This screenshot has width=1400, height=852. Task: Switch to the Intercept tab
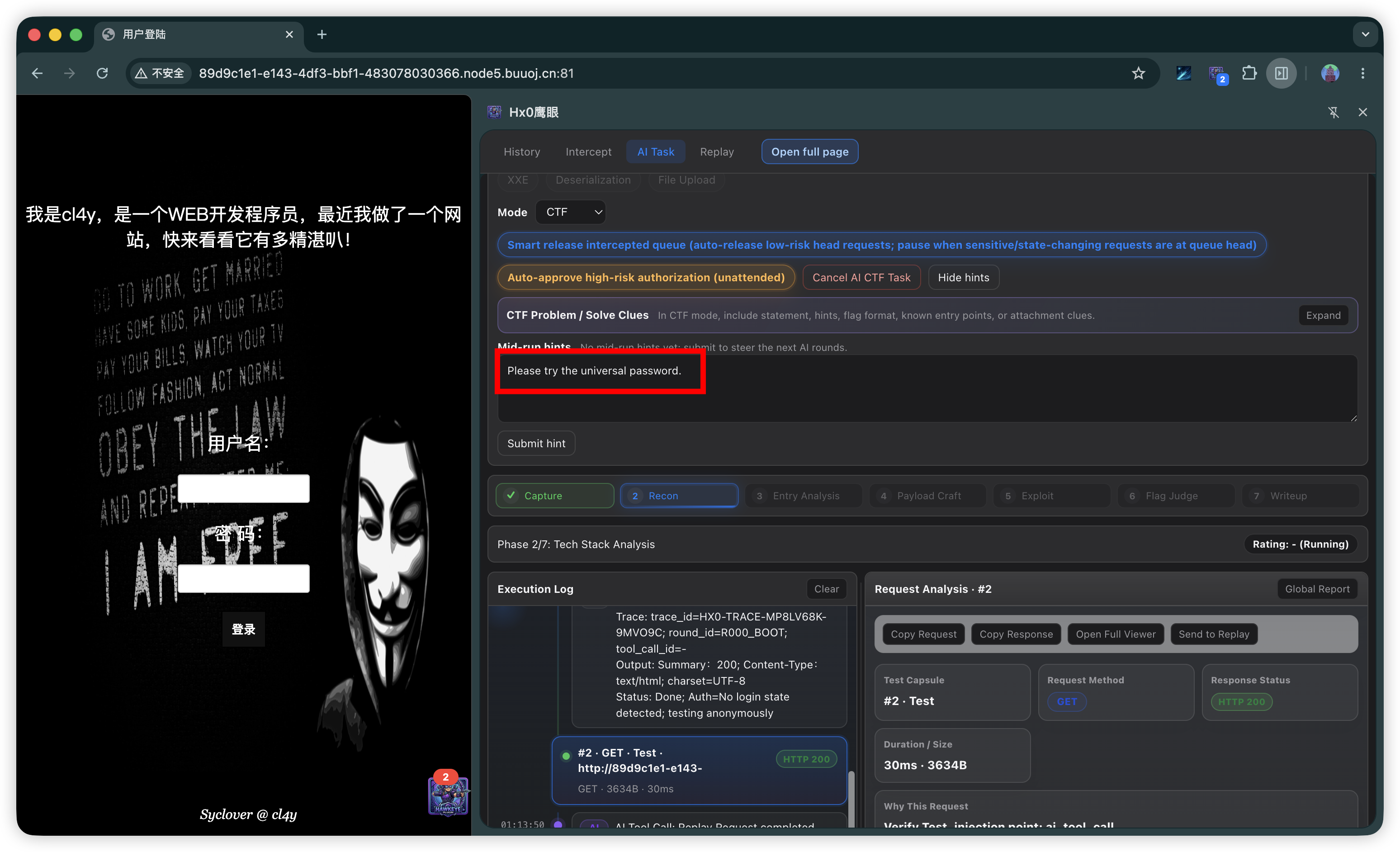588,152
